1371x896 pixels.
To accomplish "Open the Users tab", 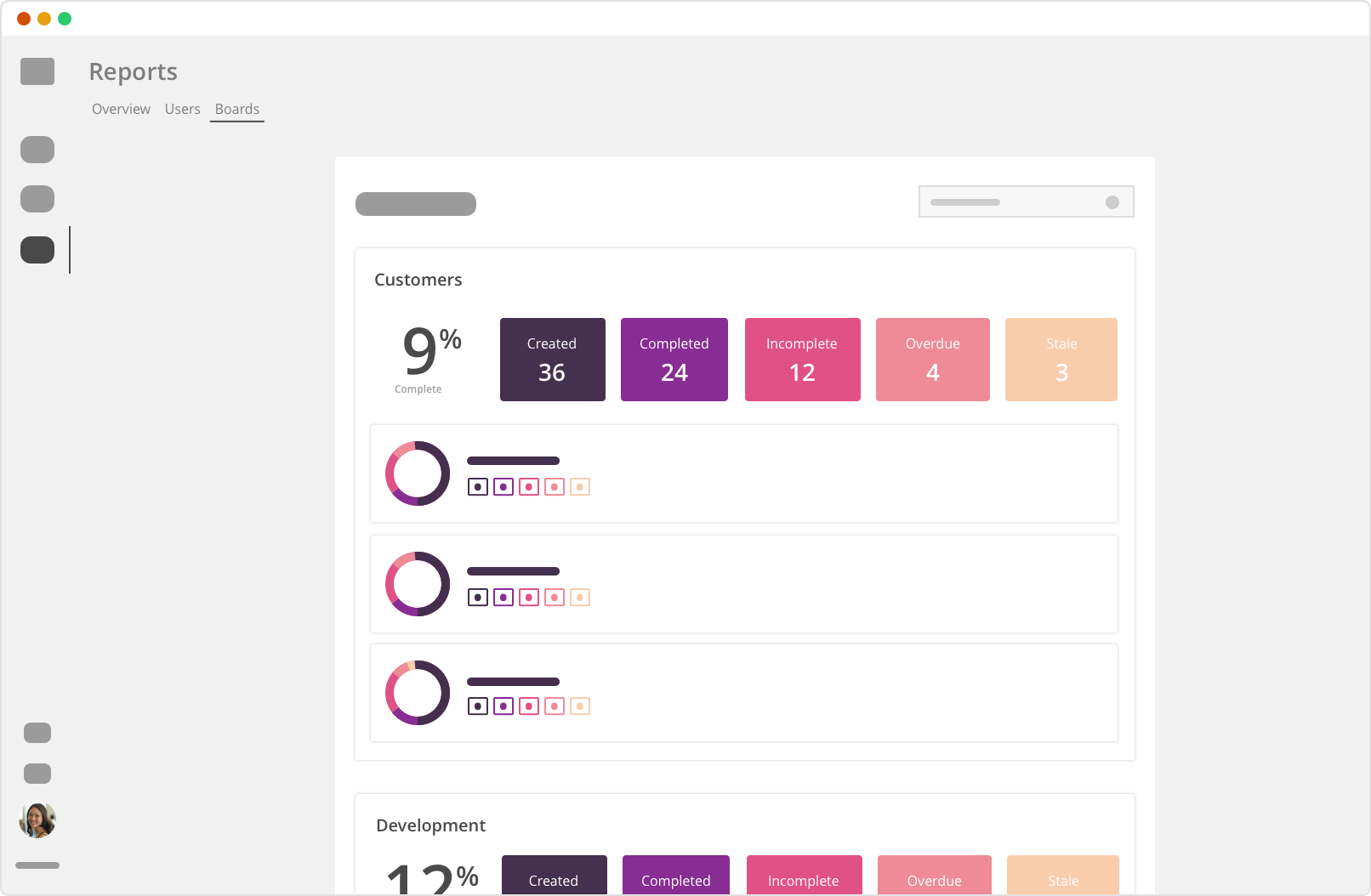I will pos(183,109).
